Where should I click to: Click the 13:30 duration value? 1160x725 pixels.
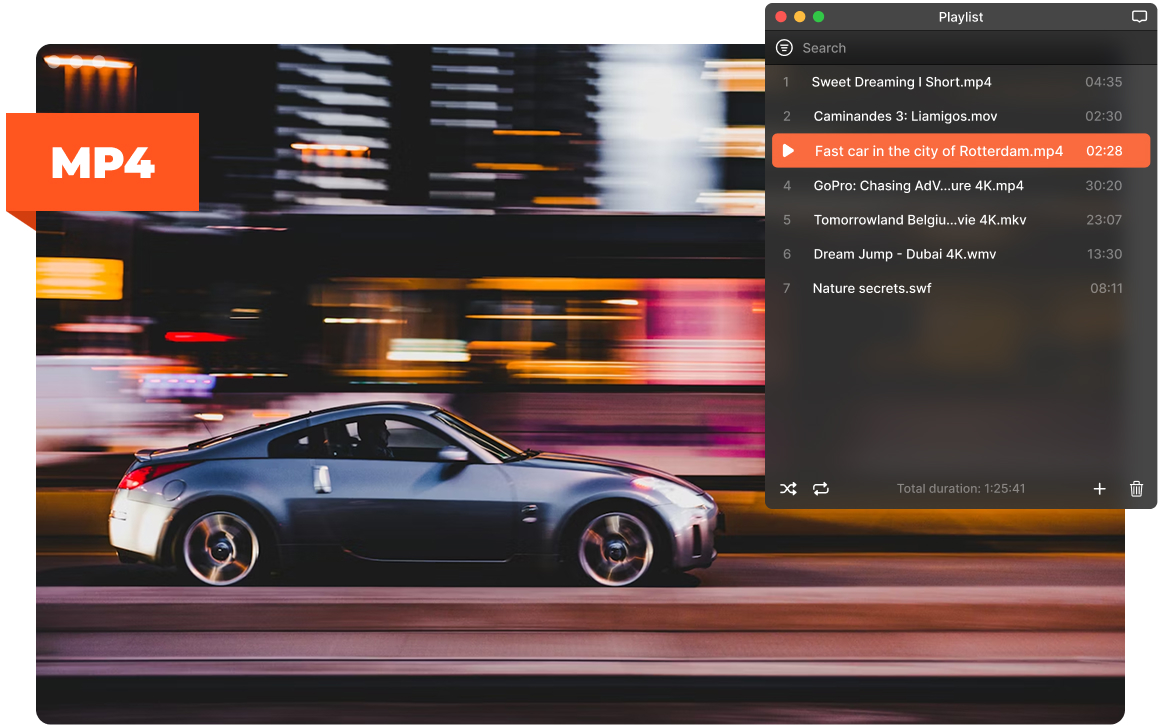coord(1104,254)
